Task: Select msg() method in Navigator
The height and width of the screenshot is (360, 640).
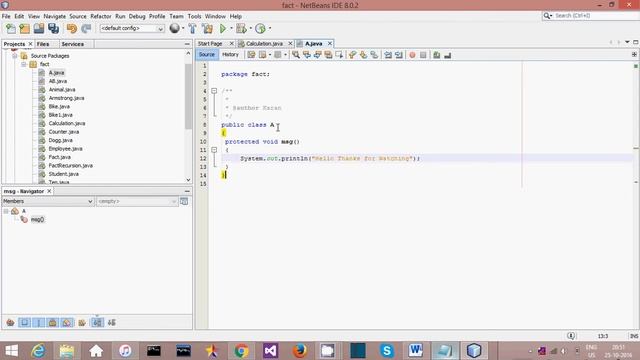Action: [37, 220]
